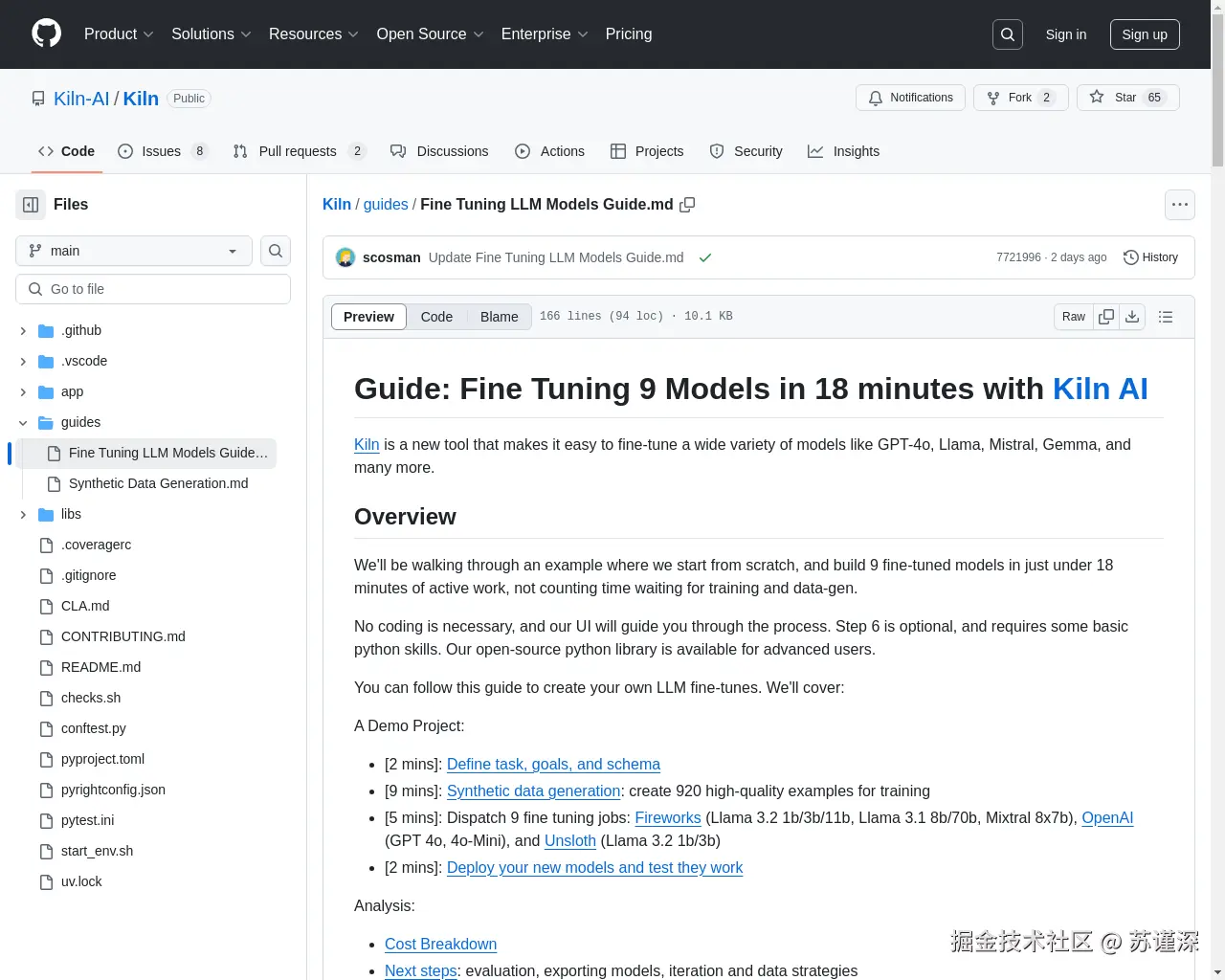This screenshot has width=1225, height=980.
Task: Switch to the Issues tab
Action: (x=162, y=151)
